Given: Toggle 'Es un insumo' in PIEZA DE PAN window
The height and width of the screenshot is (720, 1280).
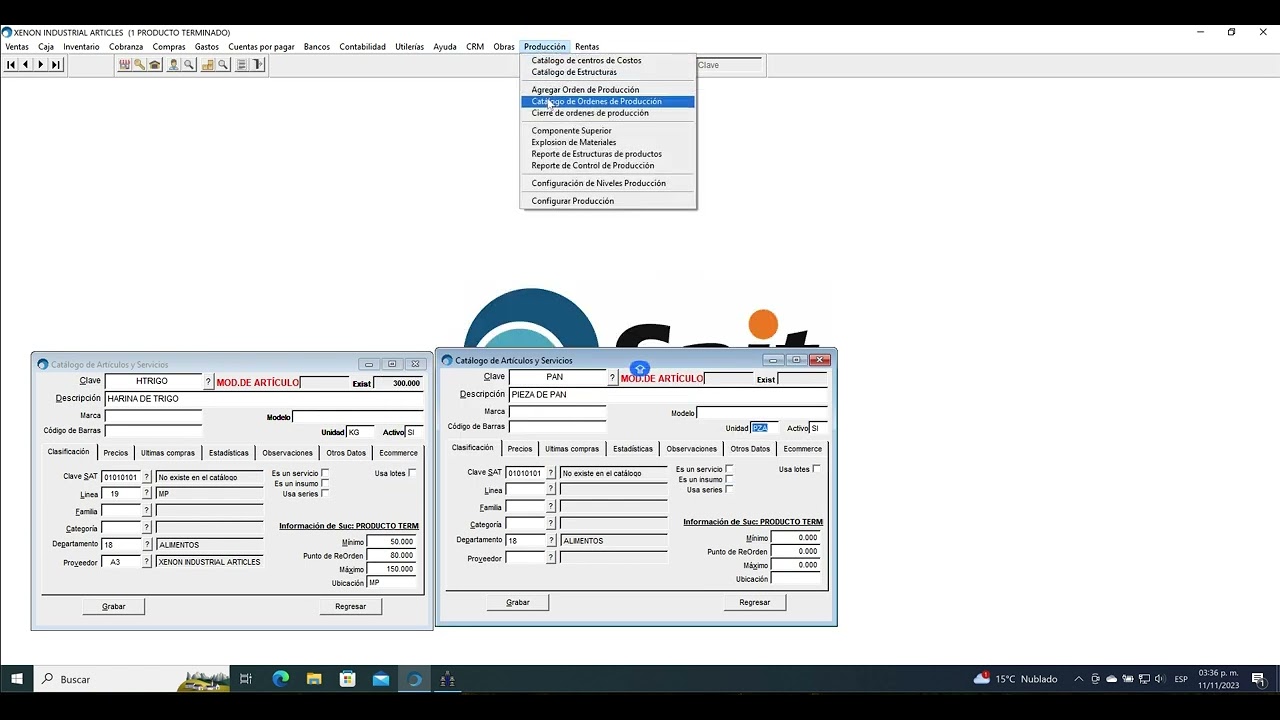Looking at the screenshot, I should pos(729,479).
